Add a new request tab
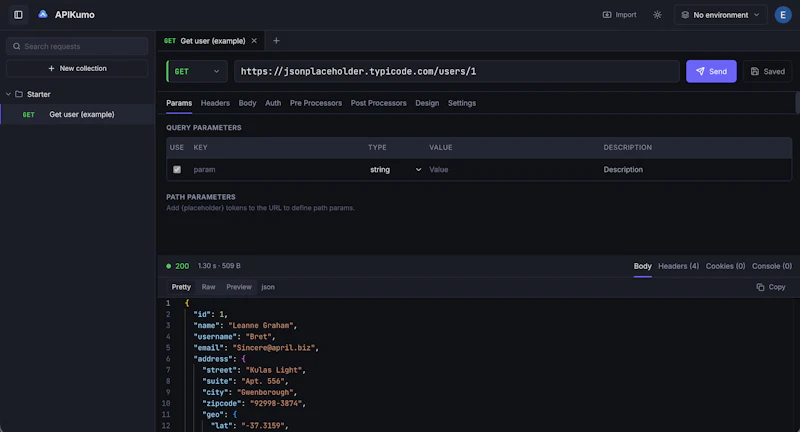Image resolution: width=800 pixels, height=432 pixels. click(276, 41)
